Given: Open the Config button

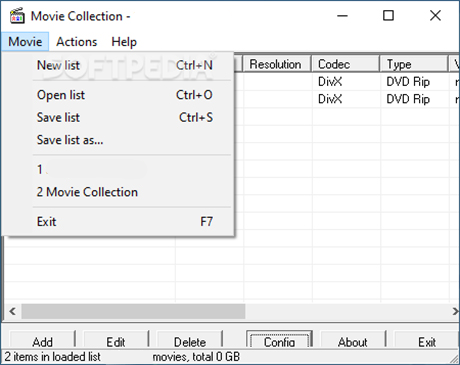Looking at the screenshot, I should (279, 340).
